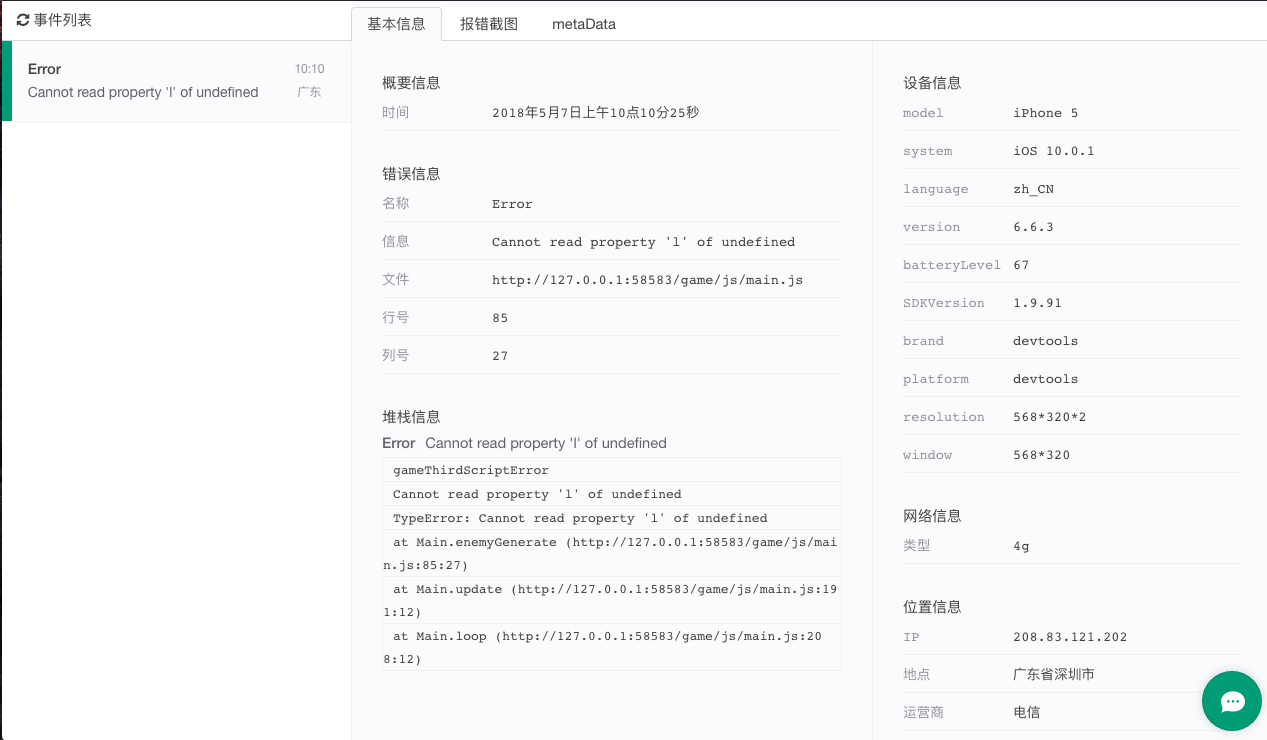
Task: Click the main.js file URL value
Action: point(647,280)
